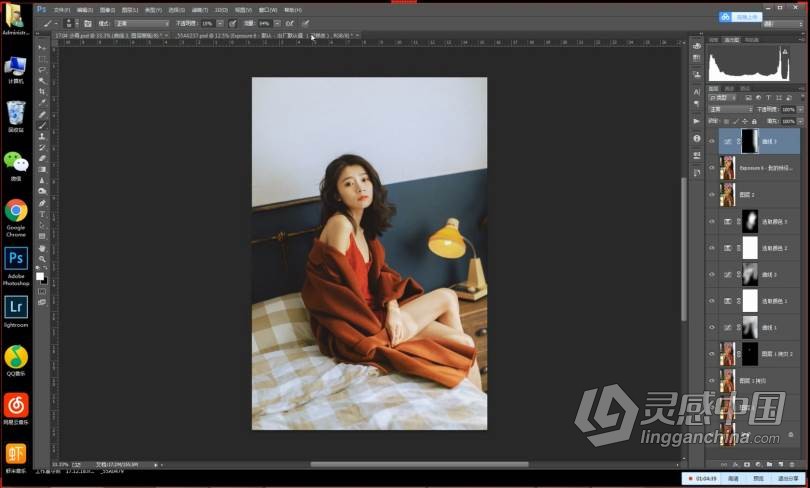Viewport: 810px width, 488px height.
Task: Click the mask thumbnail of selected curves layer
Action: (x=750, y=141)
